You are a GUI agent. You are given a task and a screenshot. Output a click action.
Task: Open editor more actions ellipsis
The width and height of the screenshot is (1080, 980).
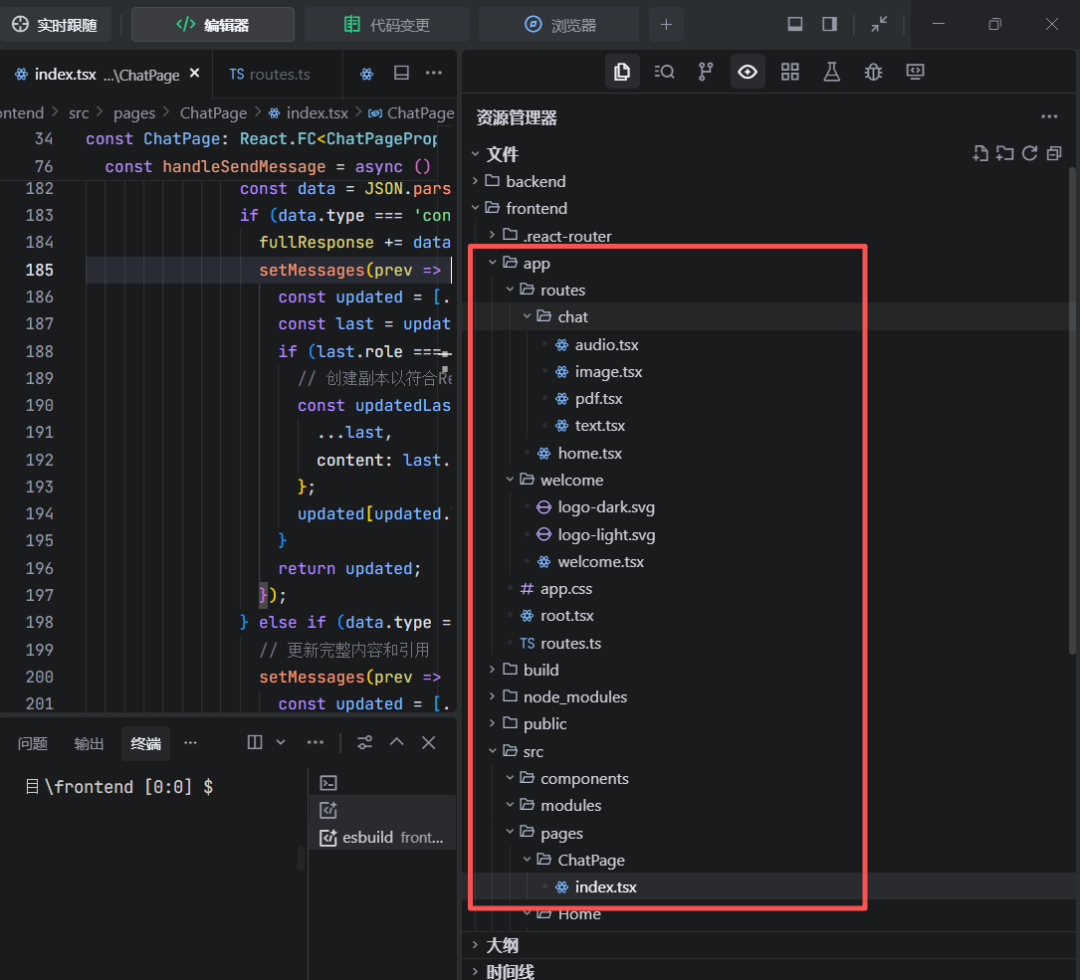pyautogui.click(x=434, y=73)
